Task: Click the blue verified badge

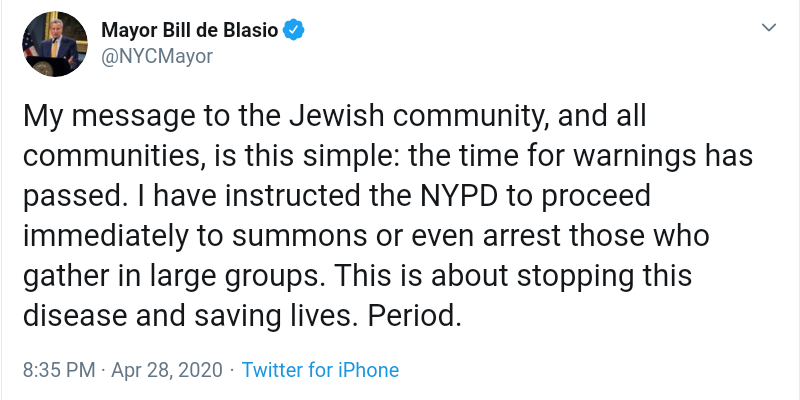Action: [294, 30]
